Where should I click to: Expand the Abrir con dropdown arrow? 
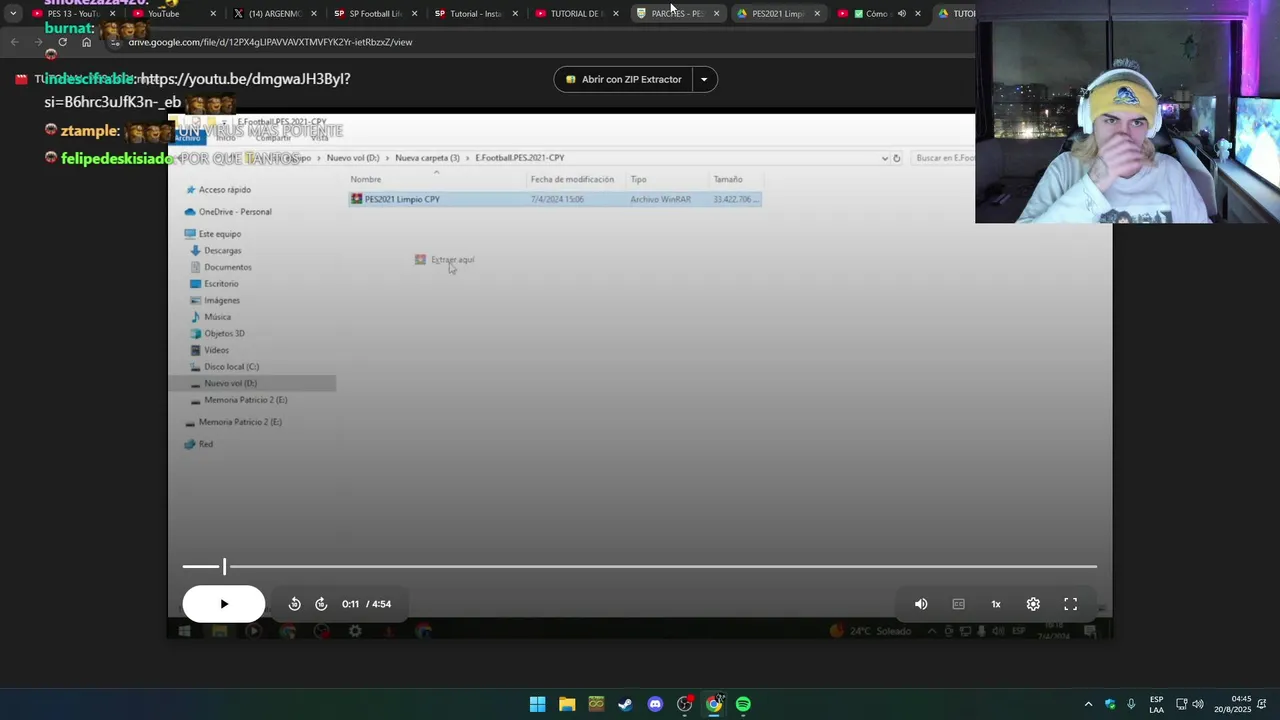point(704,79)
